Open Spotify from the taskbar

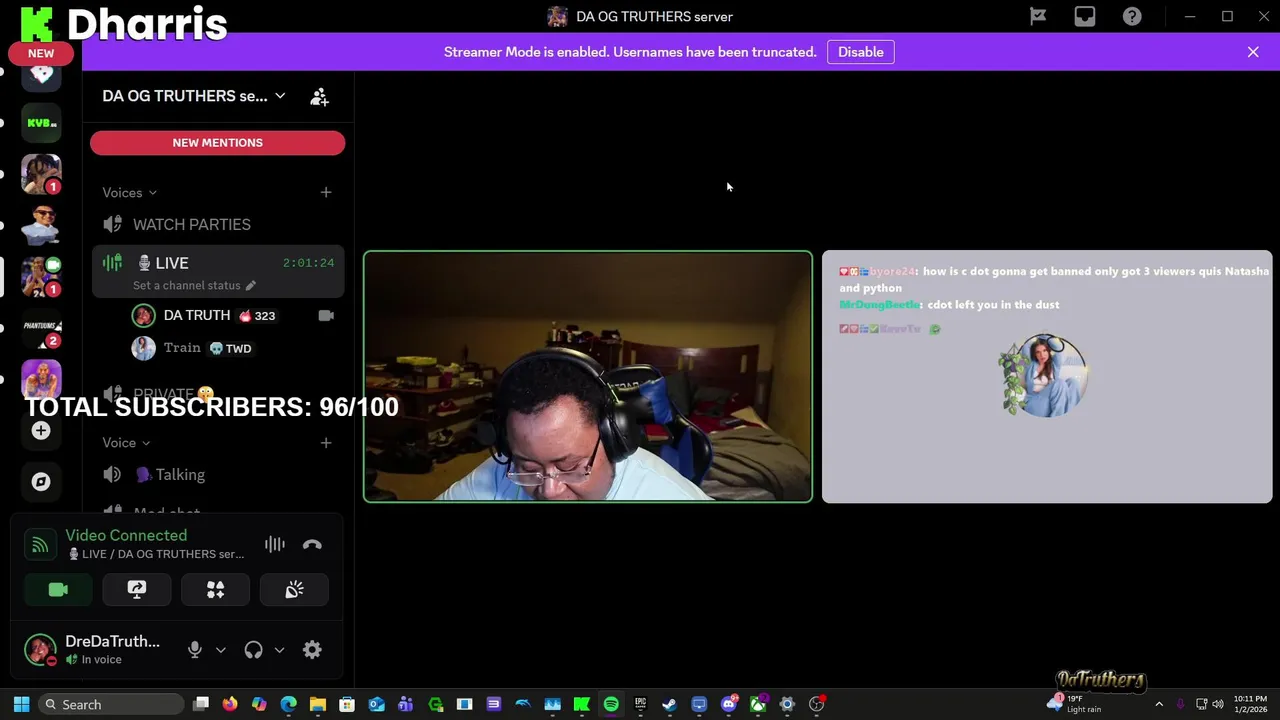[611, 704]
